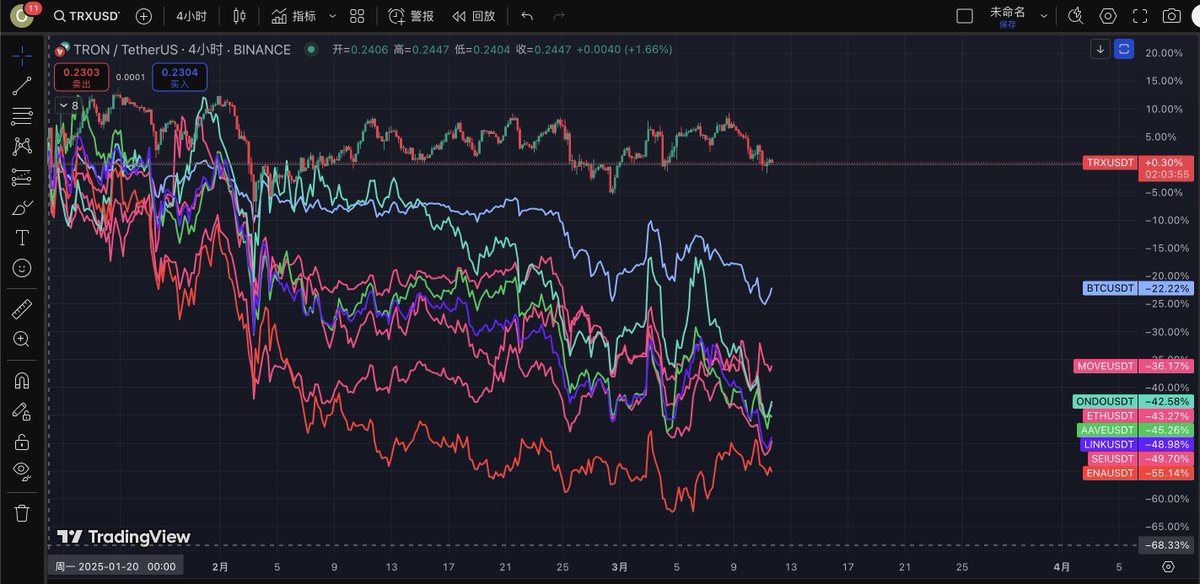Select the AAVEUSDT price scale label

[1107, 430]
